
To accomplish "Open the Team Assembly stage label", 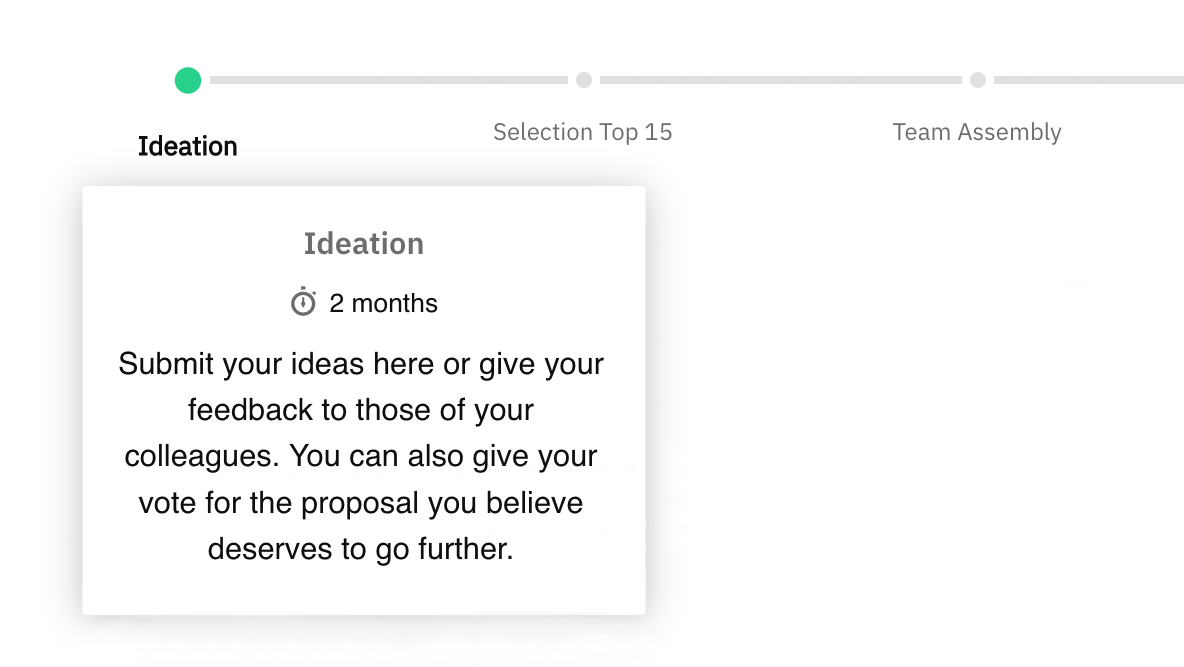I will 977,132.
